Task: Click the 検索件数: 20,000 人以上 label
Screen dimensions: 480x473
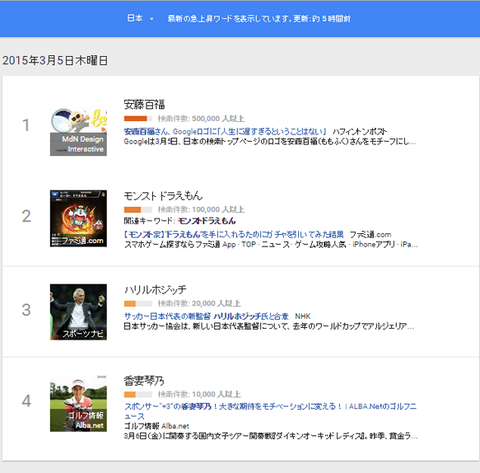Action: click(199, 304)
